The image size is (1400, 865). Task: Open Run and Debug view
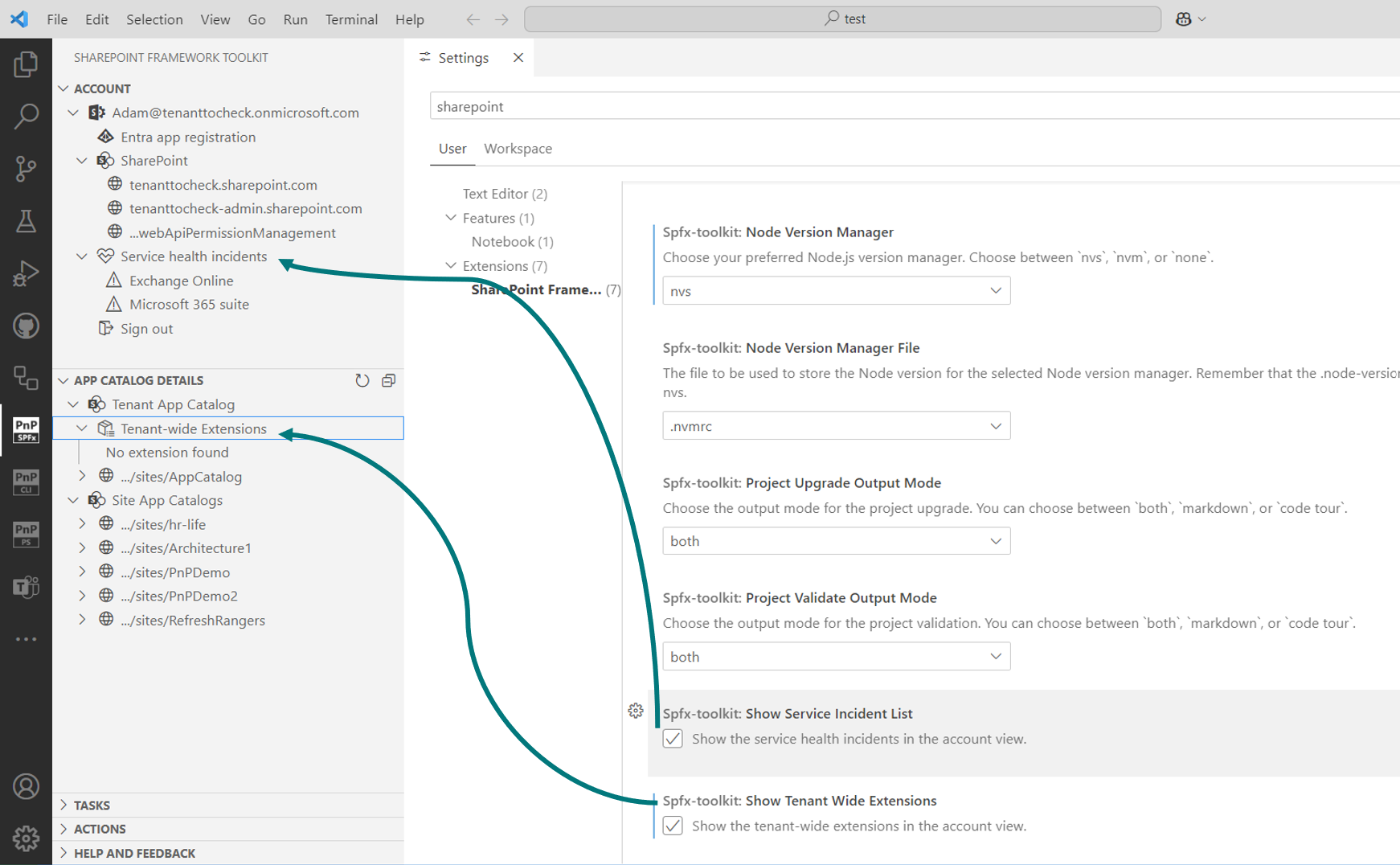[26, 273]
